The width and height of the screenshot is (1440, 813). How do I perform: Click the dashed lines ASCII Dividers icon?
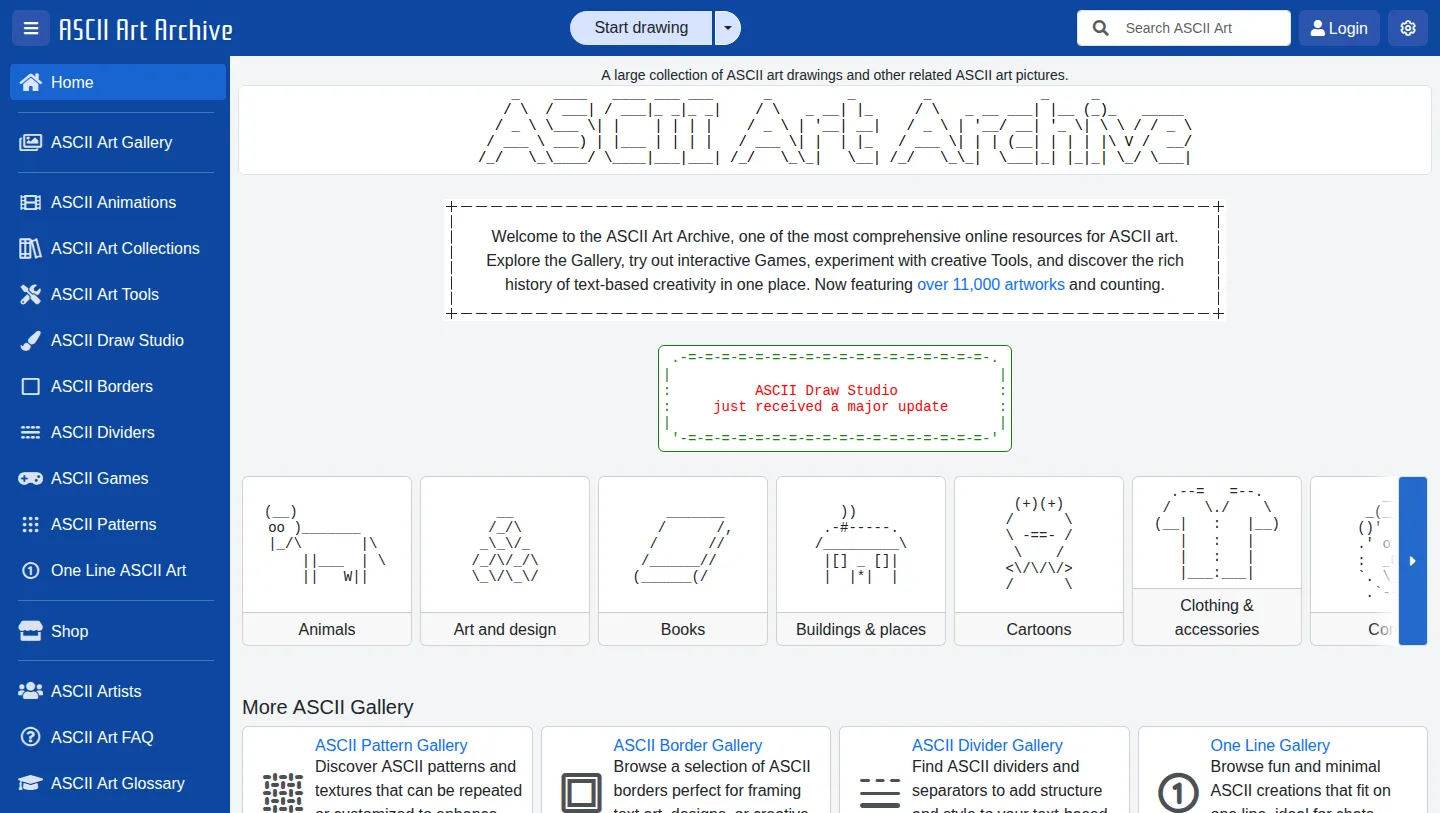pos(31,432)
